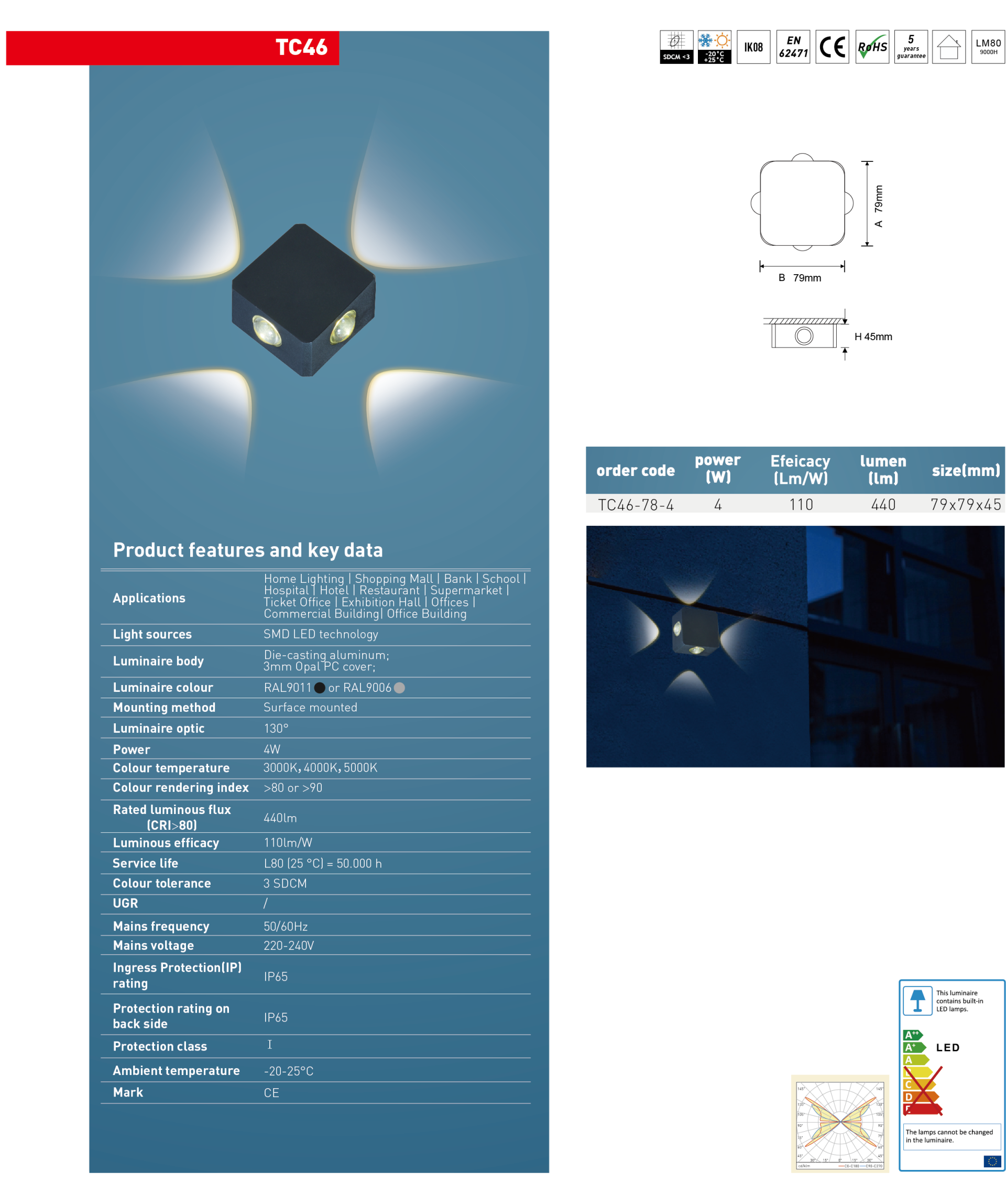Click the LM80 9000H icon
Image resolution: width=1006 pixels, height=1204 pixels.
coord(988,47)
